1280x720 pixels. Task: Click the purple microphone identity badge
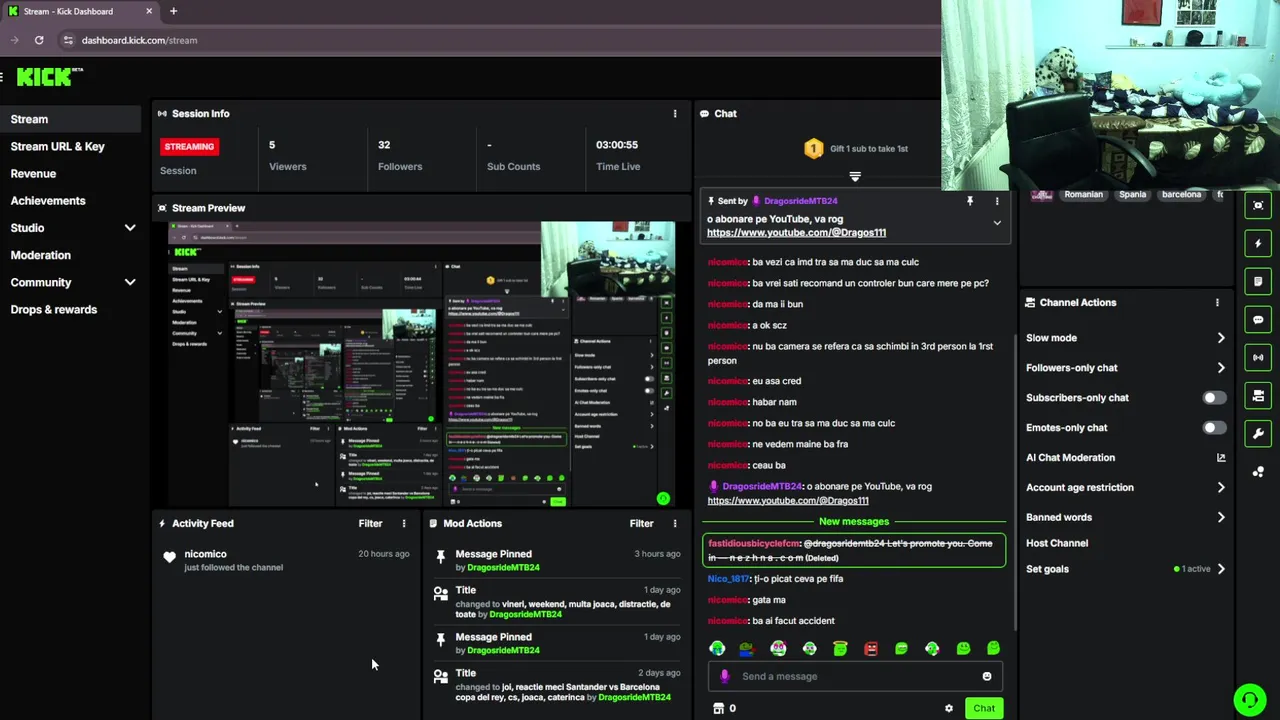[x=725, y=676]
